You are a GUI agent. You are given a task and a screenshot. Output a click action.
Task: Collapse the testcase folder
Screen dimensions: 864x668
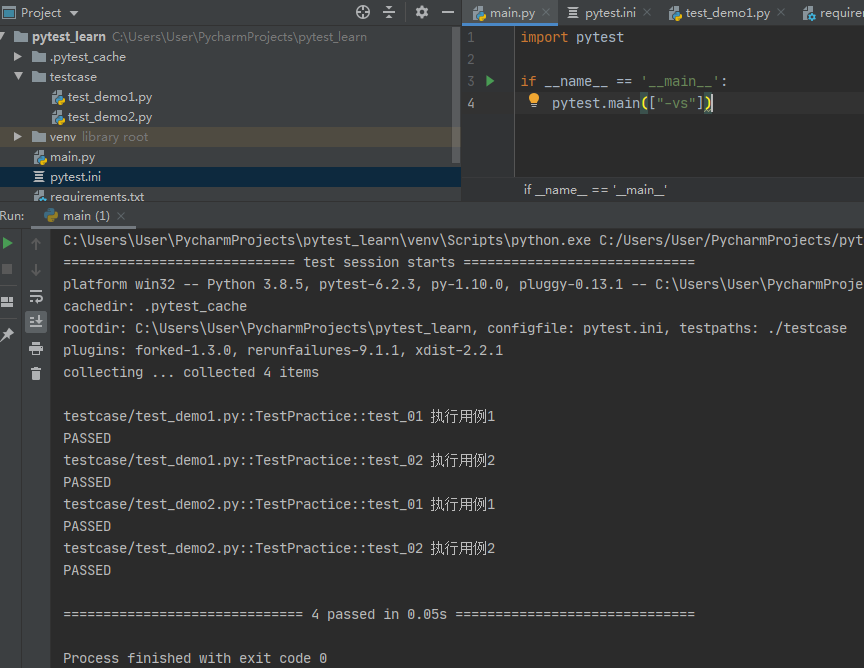tap(18, 76)
